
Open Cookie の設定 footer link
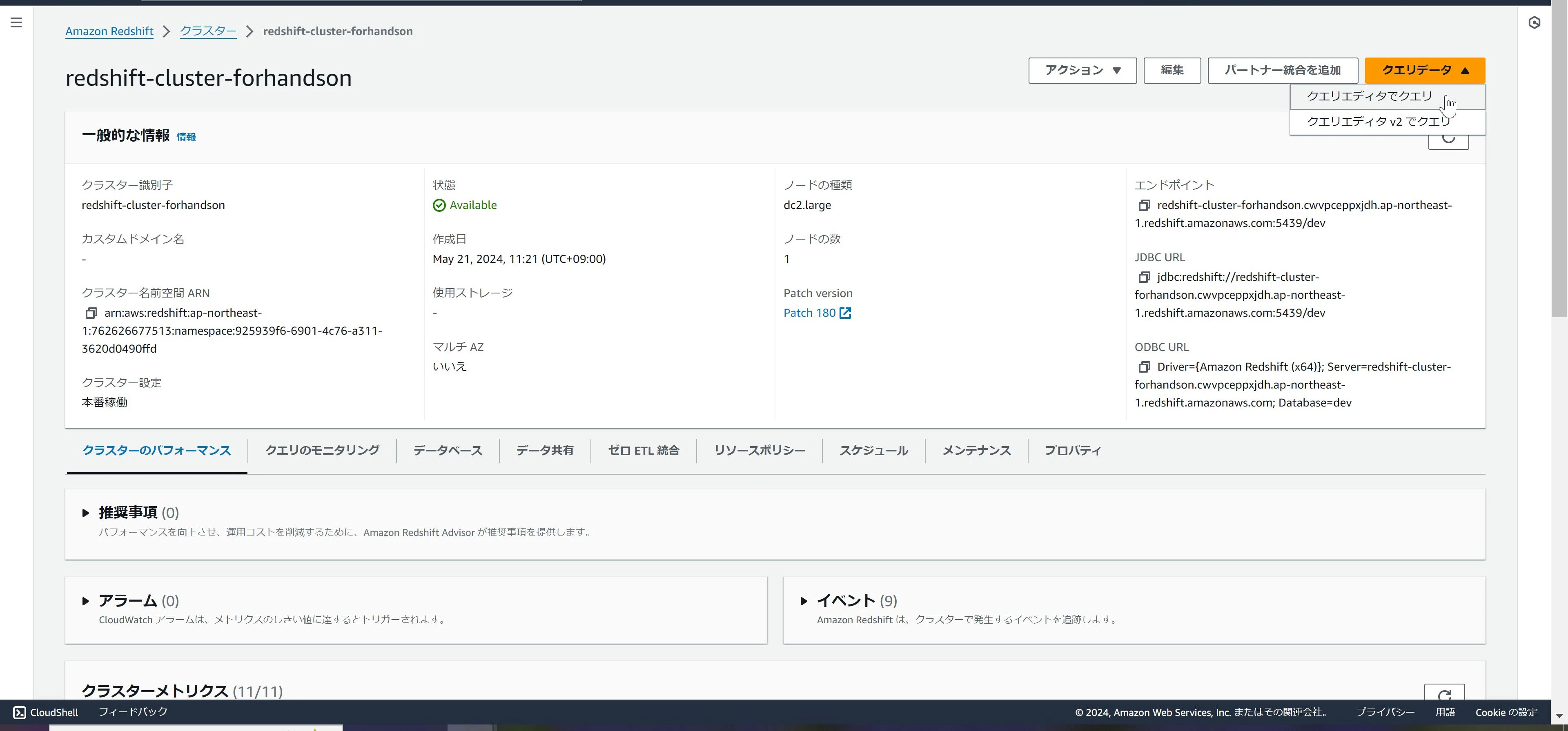[1506, 713]
